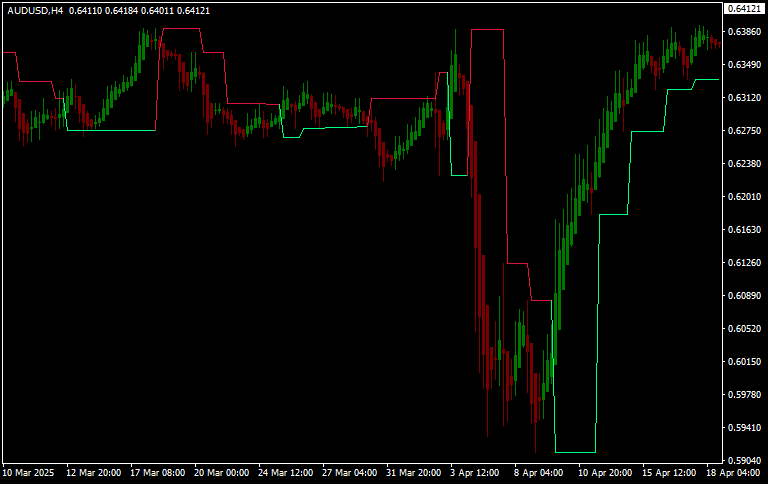Click price scale value 0.60890

[744, 295]
